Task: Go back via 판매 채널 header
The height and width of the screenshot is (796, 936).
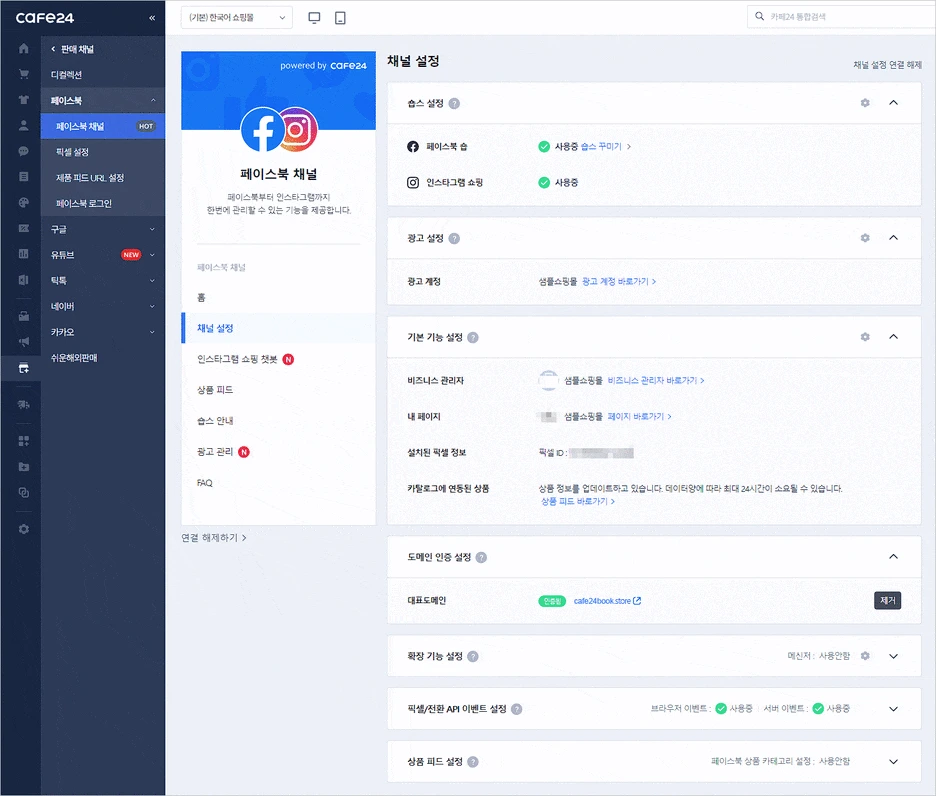Action: point(72,49)
